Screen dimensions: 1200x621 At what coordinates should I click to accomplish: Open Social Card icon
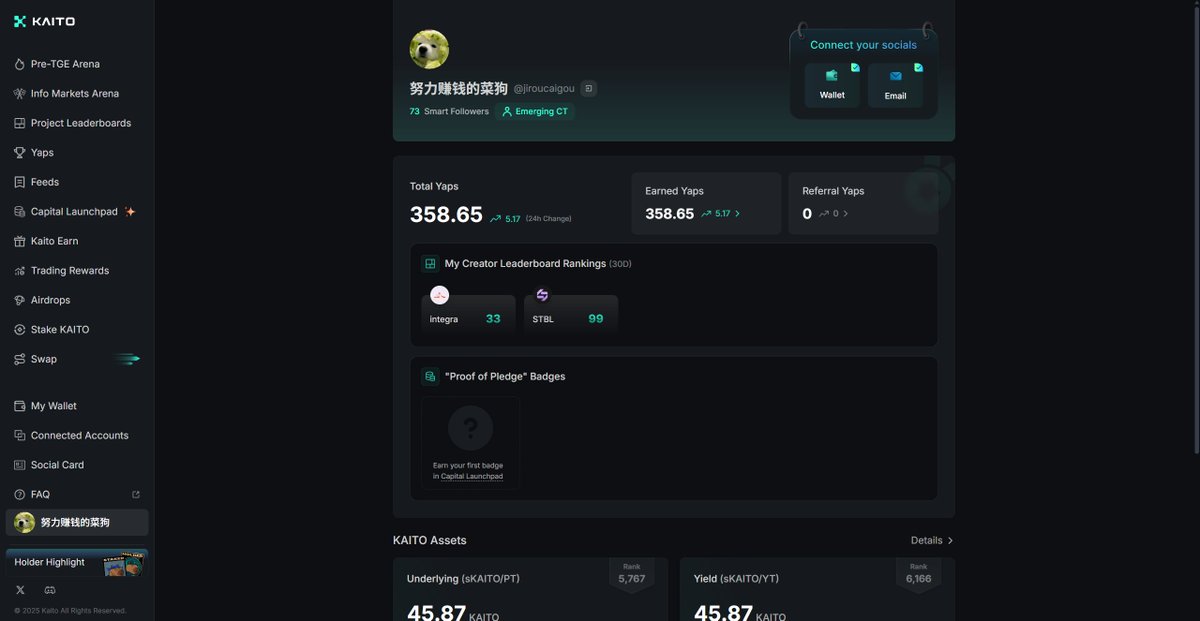19,465
